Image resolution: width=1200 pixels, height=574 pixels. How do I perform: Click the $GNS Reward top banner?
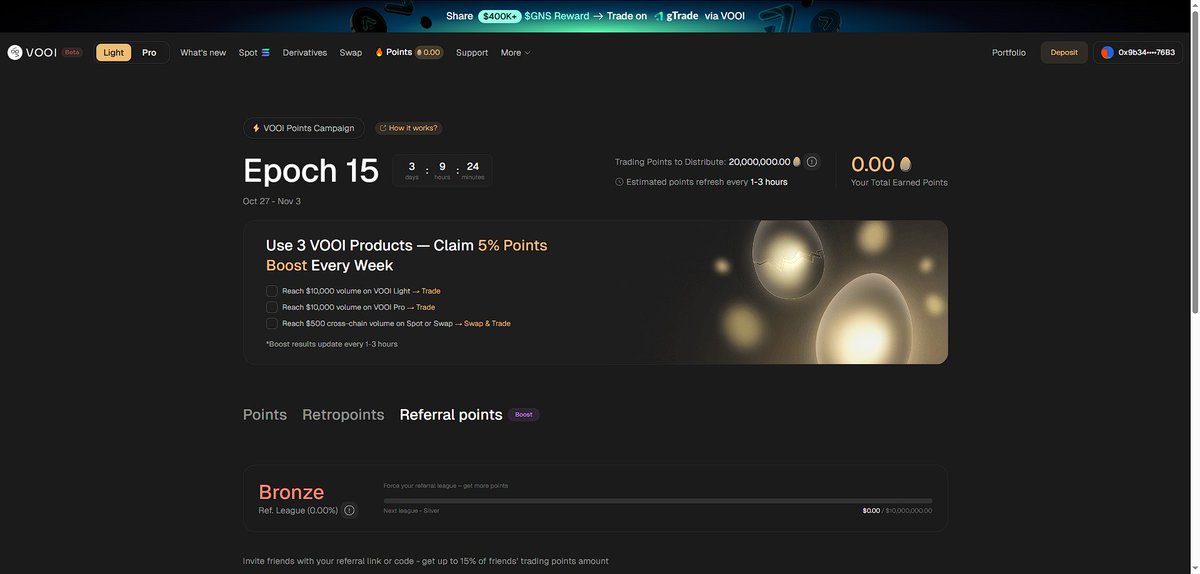click(x=596, y=16)
